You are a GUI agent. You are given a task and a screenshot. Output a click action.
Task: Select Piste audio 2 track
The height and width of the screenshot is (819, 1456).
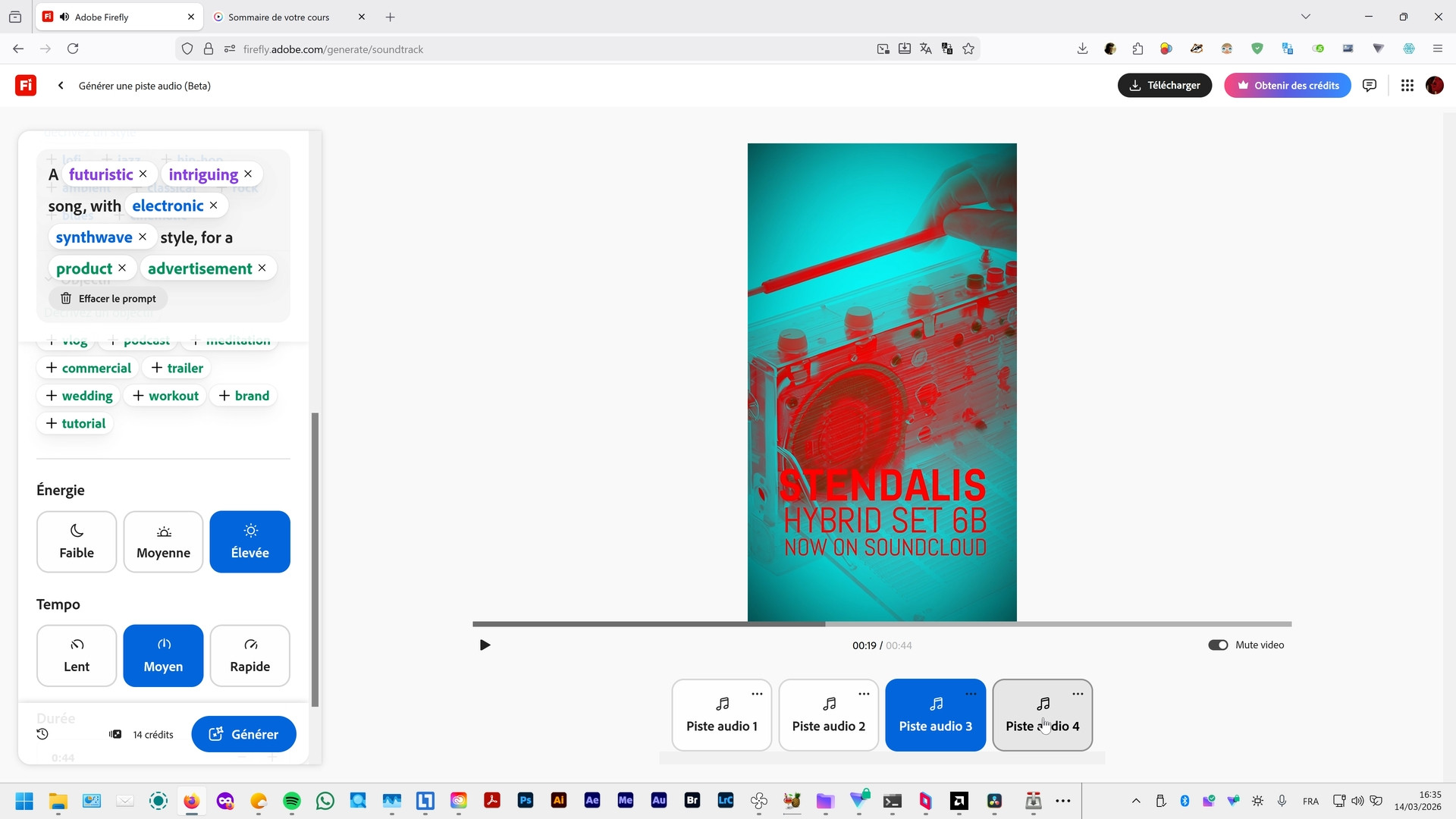coord(828,715)
